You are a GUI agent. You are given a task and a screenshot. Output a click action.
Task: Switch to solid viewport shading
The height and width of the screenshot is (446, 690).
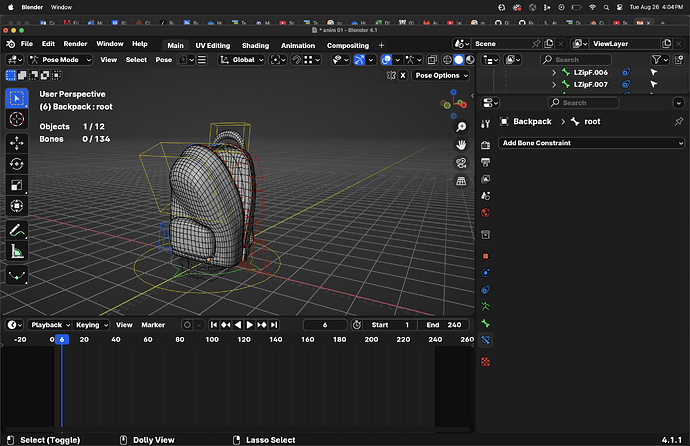[x=459, y=60]
